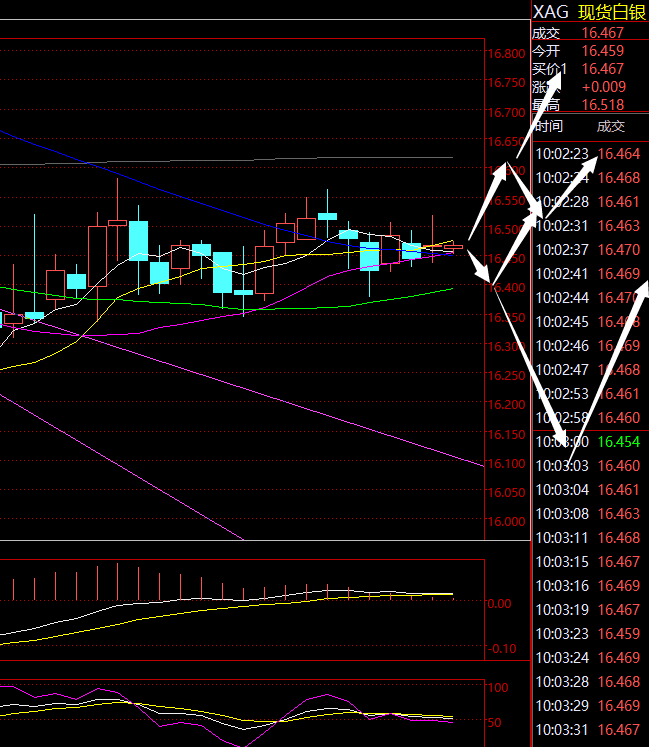This screenshot has width=649, height=747.
Task: Select the 10:03:23 tick at 16.459
Action: pos(590,634)
